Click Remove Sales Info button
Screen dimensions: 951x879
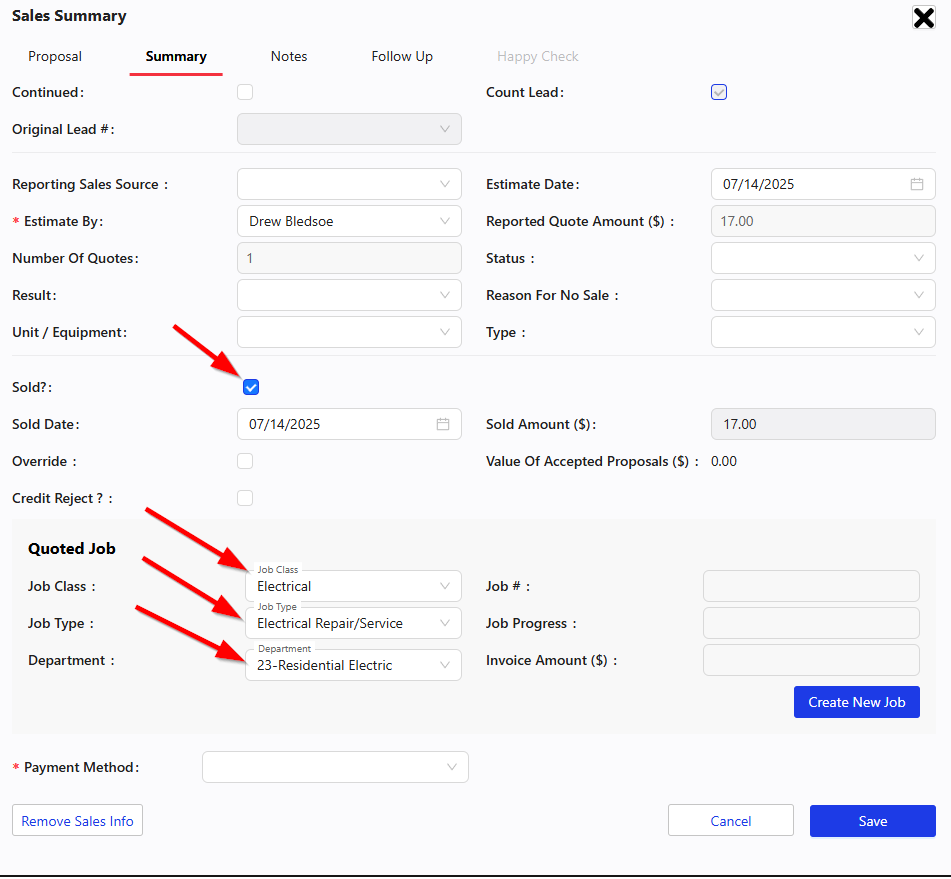pos(77,821)
